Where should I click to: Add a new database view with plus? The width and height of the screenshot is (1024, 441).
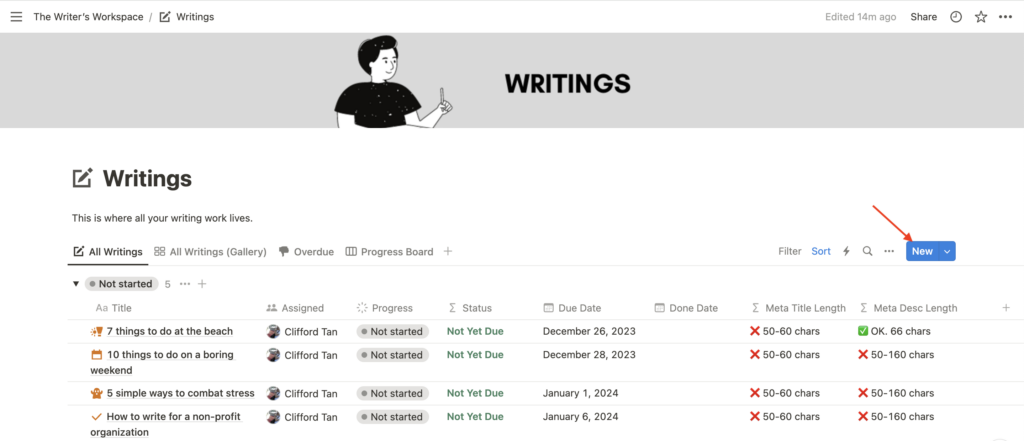tap(448, 252)
